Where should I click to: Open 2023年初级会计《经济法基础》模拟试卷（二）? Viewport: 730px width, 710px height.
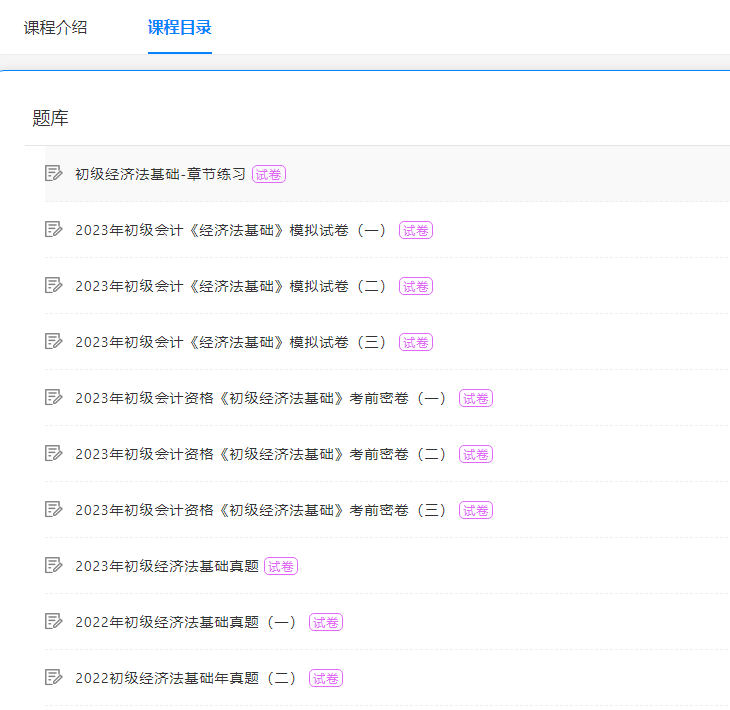point(231,286)
